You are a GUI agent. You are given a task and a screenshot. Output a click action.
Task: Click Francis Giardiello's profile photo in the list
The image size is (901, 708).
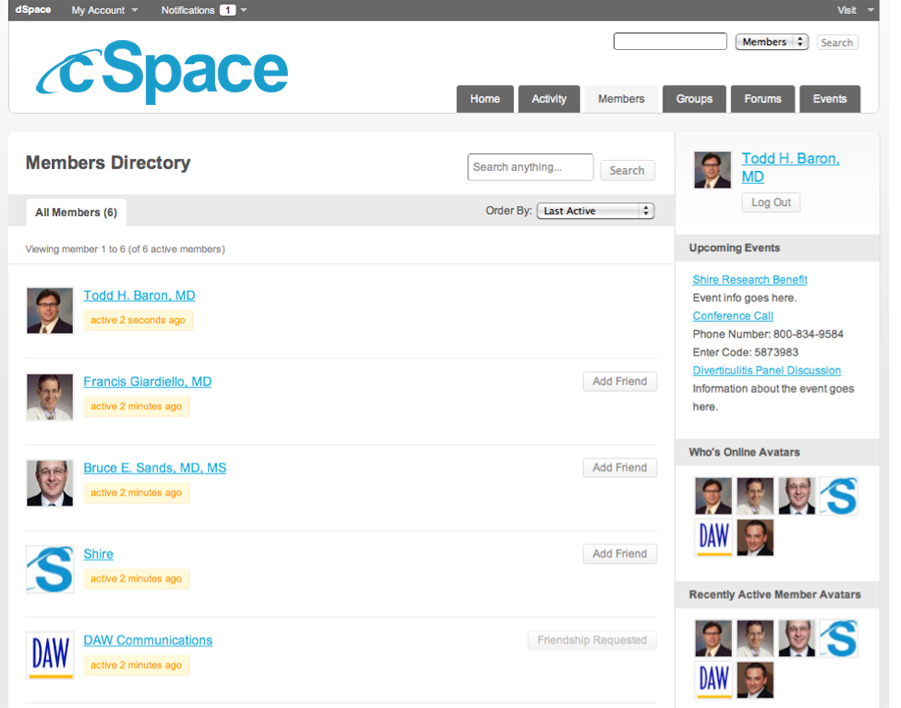tap(50, 396)
